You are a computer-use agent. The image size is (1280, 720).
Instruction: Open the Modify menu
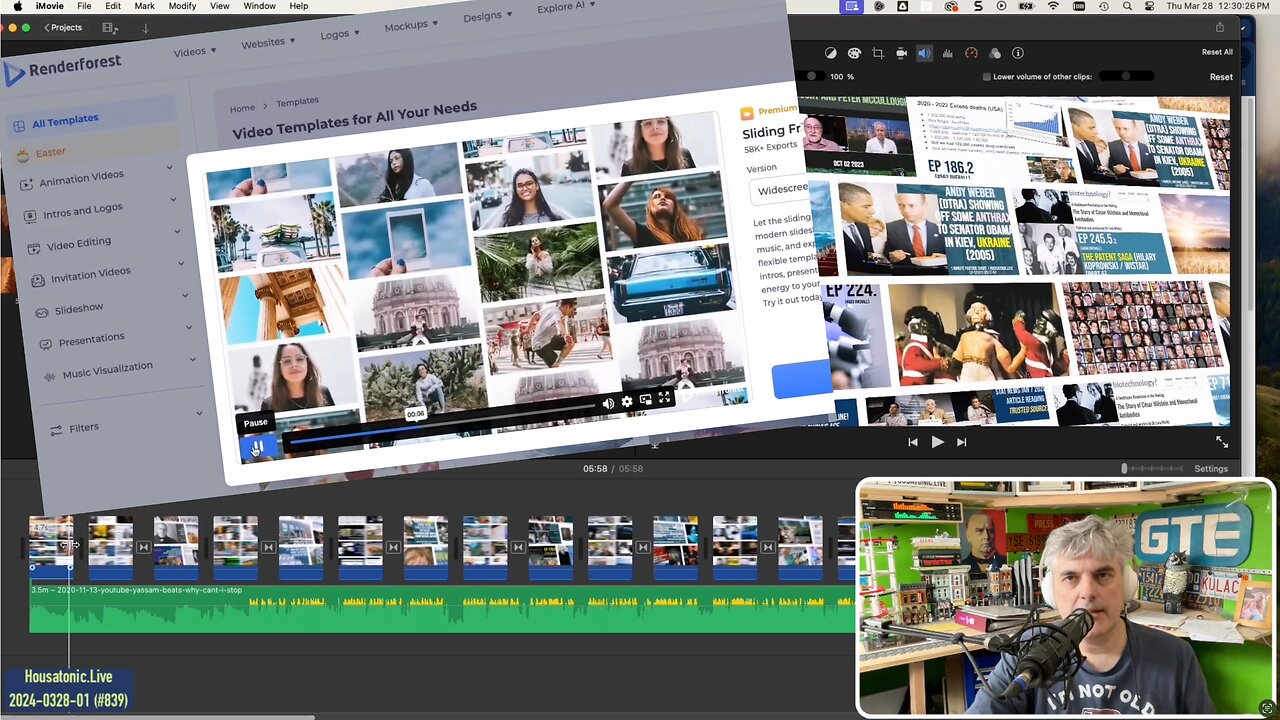click(182, 6)
